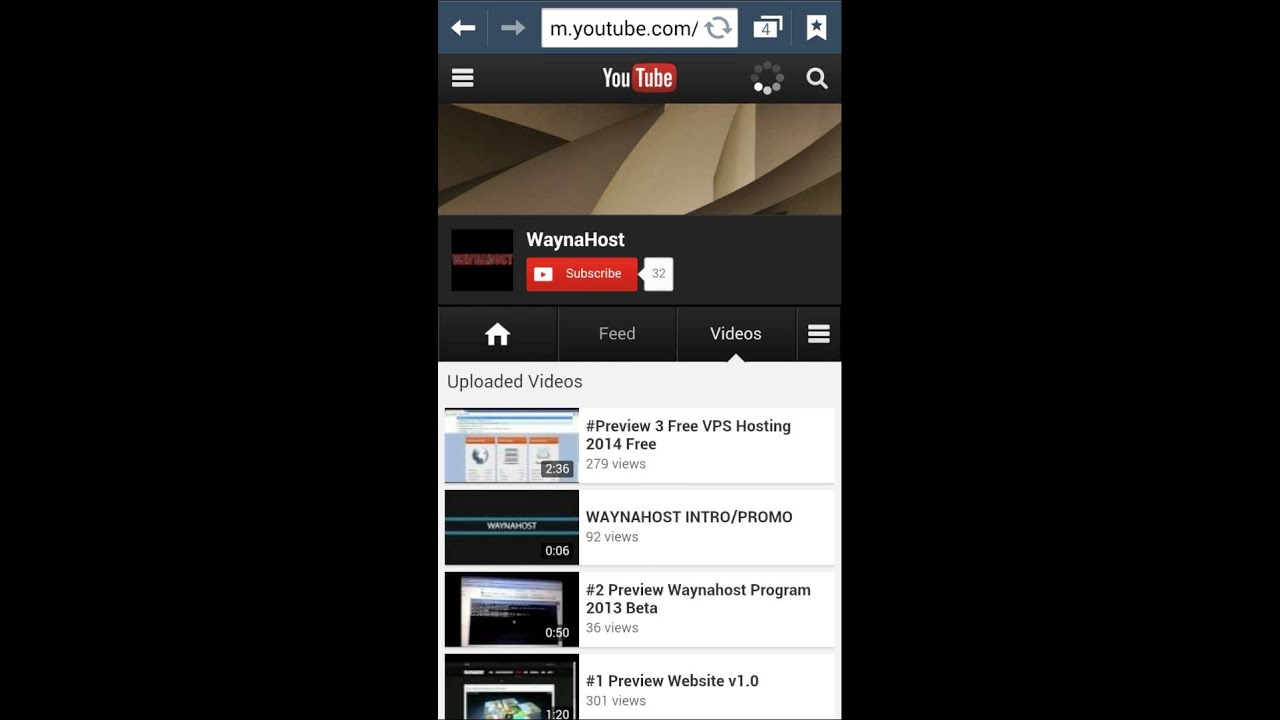The image size is (1280, 720).
Task: Click the Uploaded Videos heading
Action: point(514,382)
